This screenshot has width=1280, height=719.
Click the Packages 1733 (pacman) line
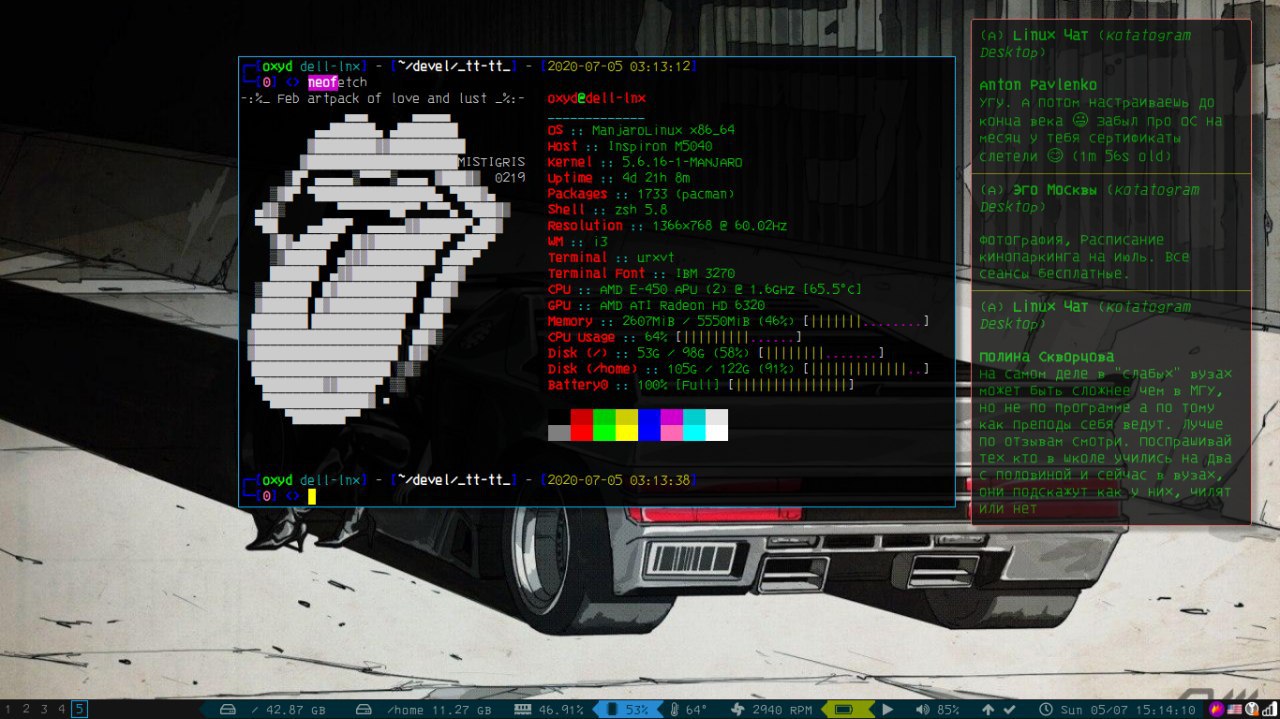(641, 194)
